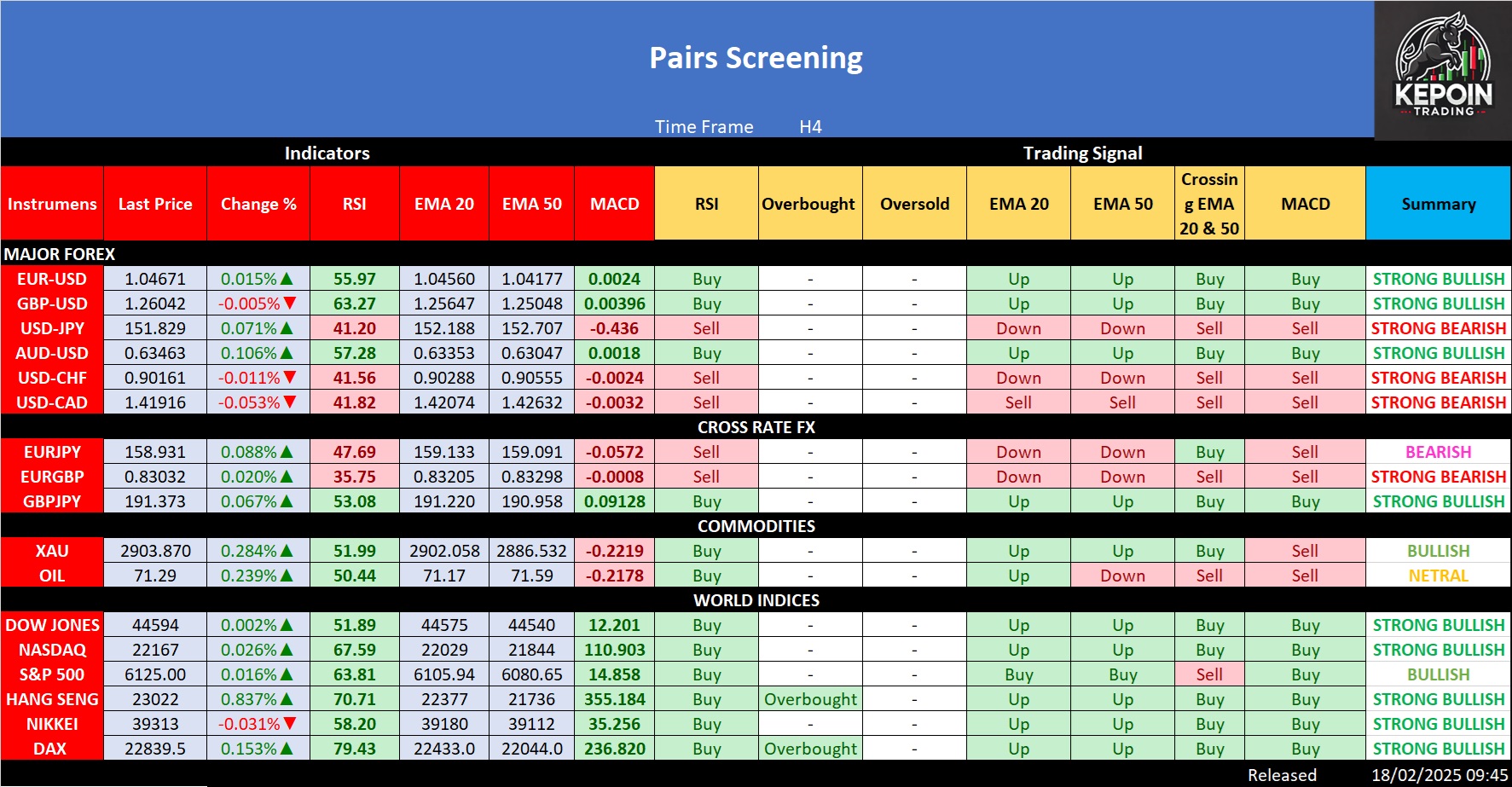Click the BEARISH summary cell for EURJPY

(x=1438, y=452)
